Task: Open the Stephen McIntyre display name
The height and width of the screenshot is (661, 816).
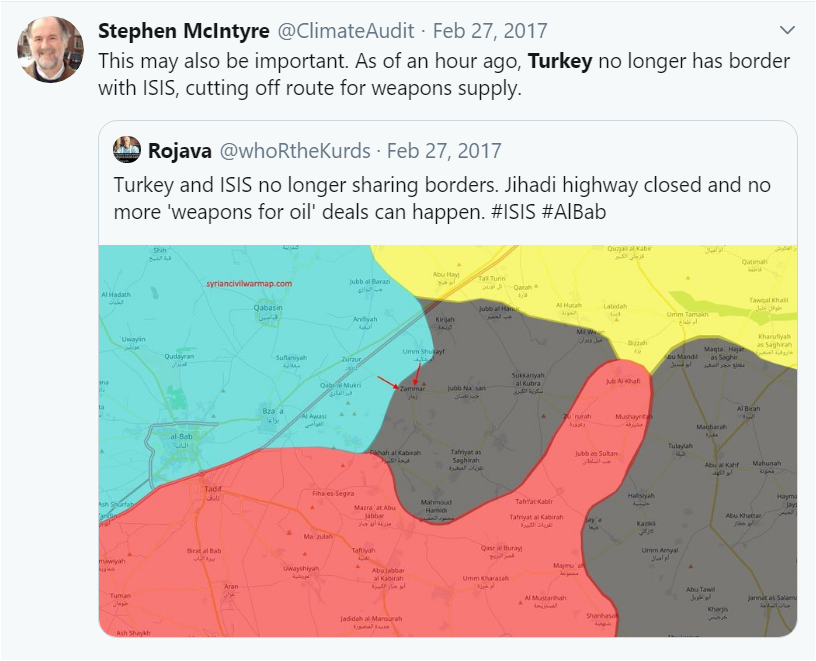Action: [184, 31]
